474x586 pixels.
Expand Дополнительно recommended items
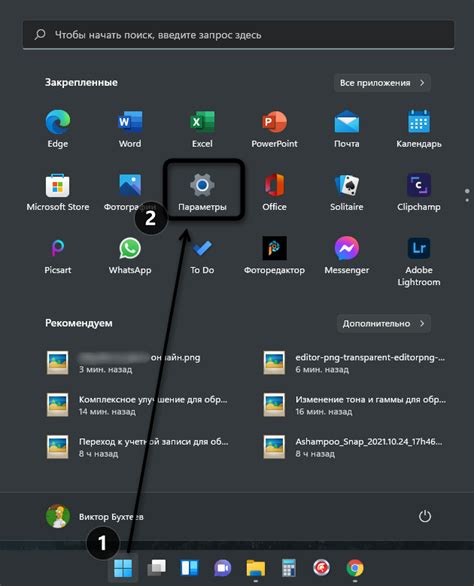(x=384, y=323)
